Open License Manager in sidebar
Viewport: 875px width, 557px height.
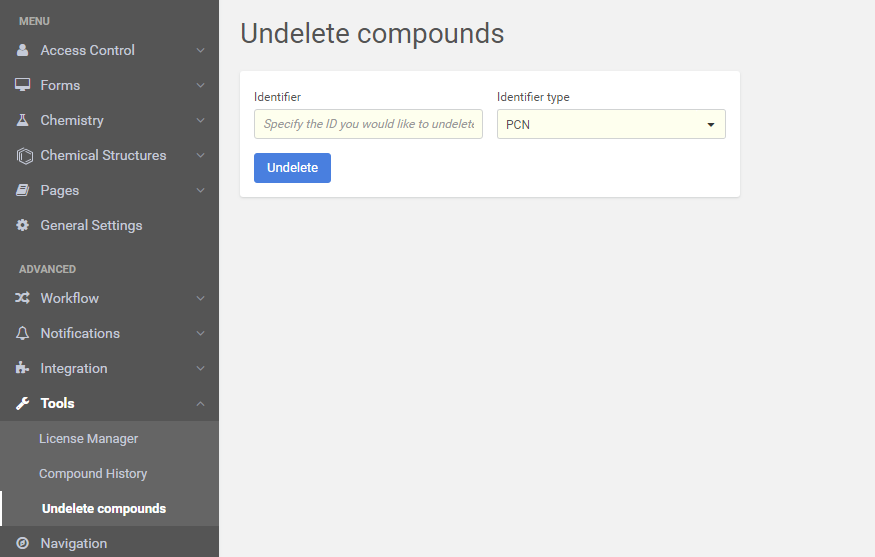click(x=89, y=438)
